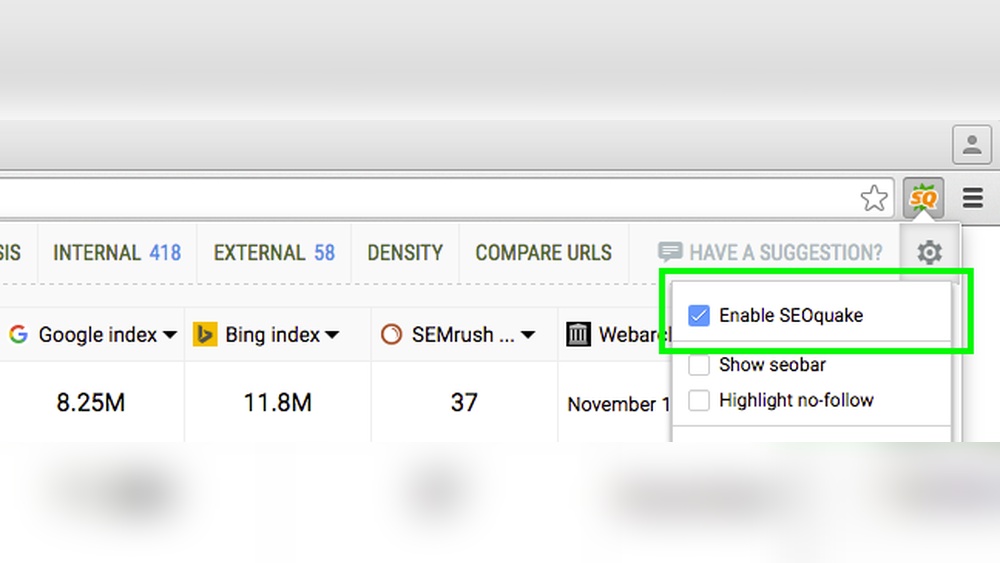Click the Google index value 8.25M
The height and width of the screenshot is (563, 1000).
pyautogui.click(x=91, y=403)
